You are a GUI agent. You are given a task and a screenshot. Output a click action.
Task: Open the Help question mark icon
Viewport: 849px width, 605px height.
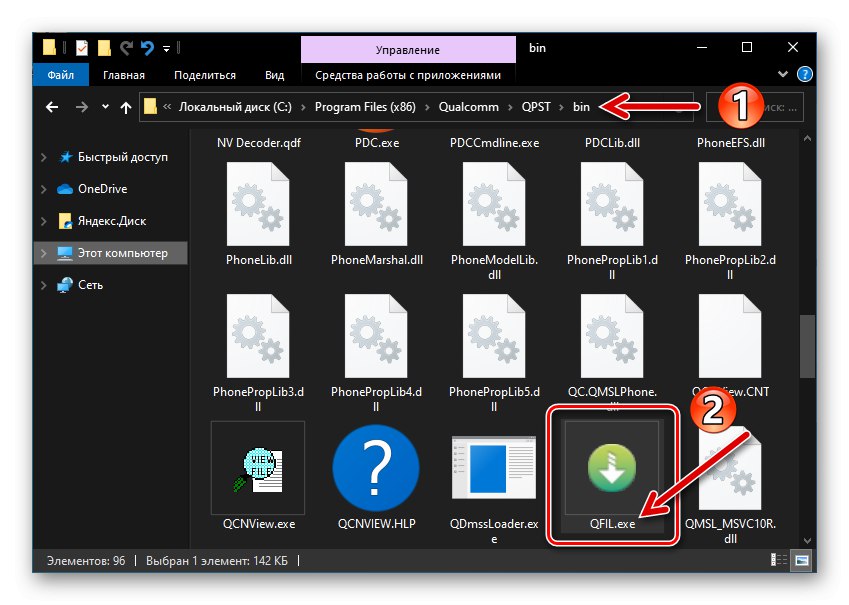805,74
